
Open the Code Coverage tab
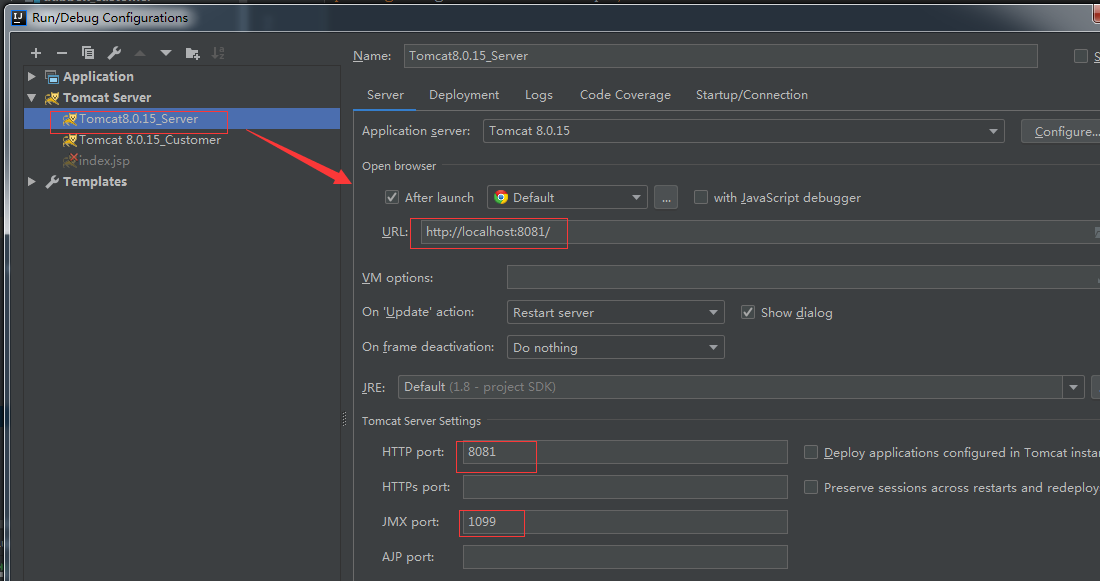pos(625,95)
